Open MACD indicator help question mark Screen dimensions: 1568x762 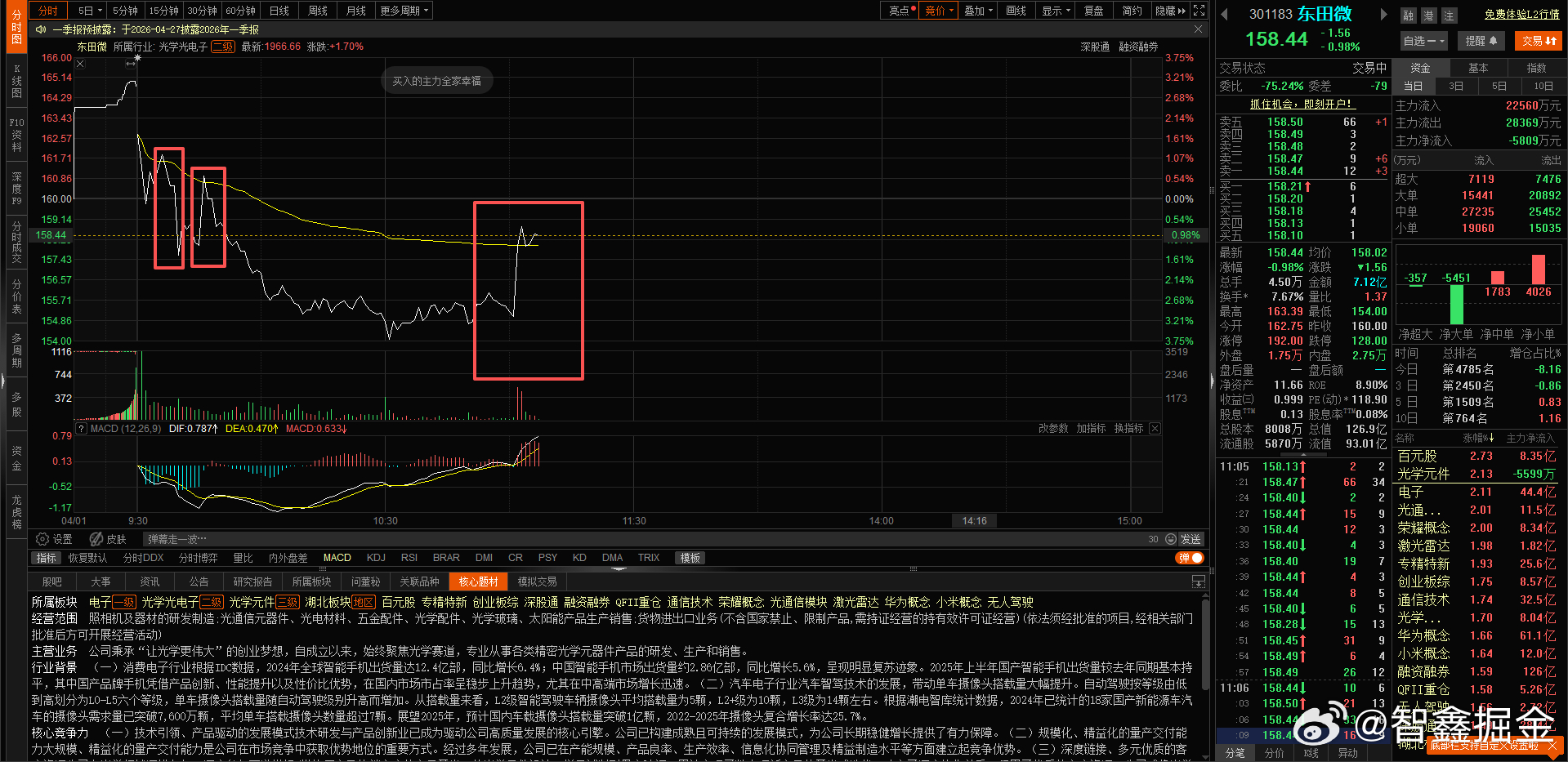tap(81, 429)
